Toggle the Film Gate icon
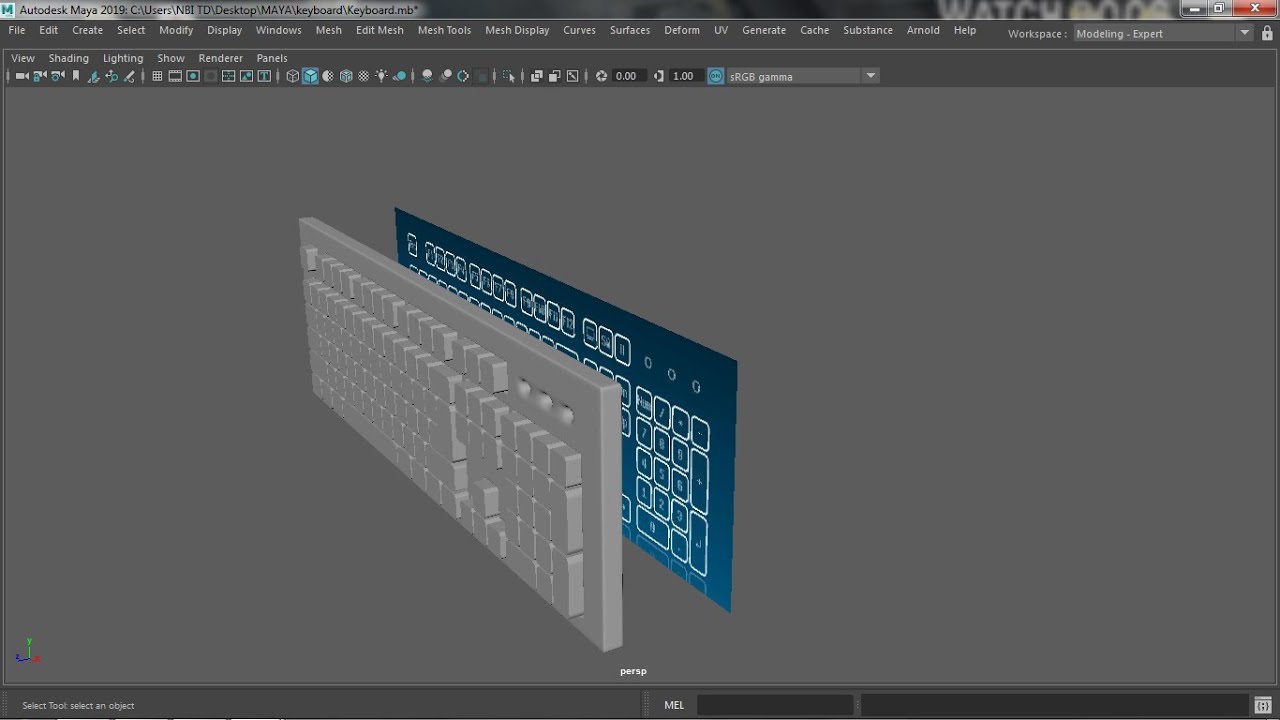This screenshot has height=720, width=1280. (x=175, y=76)
